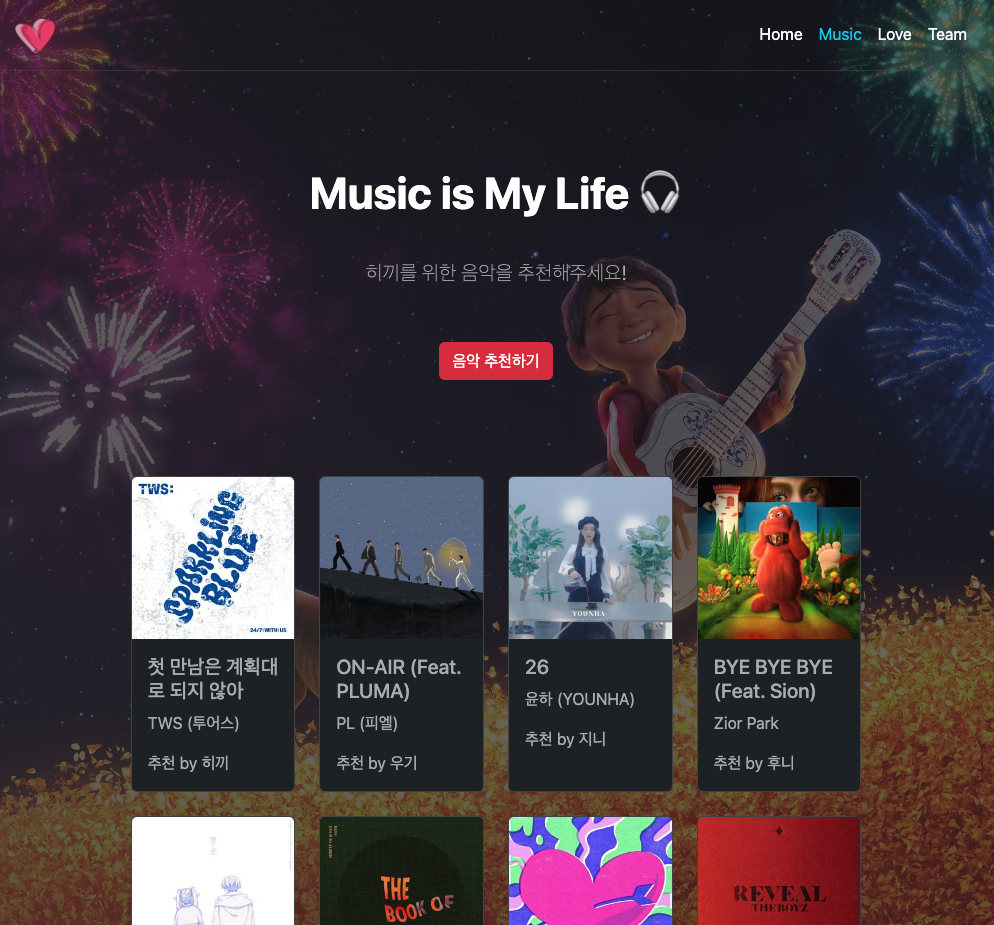Image resolution: width=994 pixels, height=925 pixels.
Task: Open the YOUNHA album cover image
Action: [x=590, y=558]
